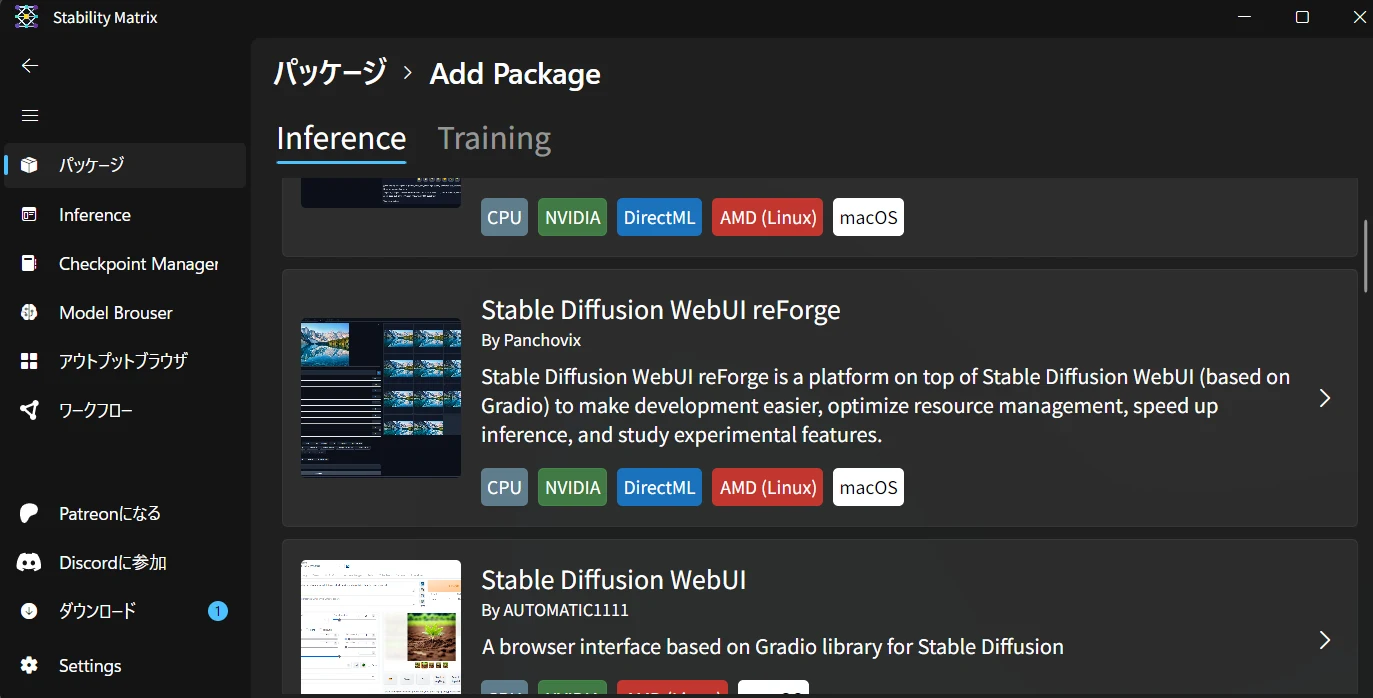This screenshot has height=698, width=1373.
Task: Open ワークフロー in the sidebar
Action: point(125,410)
